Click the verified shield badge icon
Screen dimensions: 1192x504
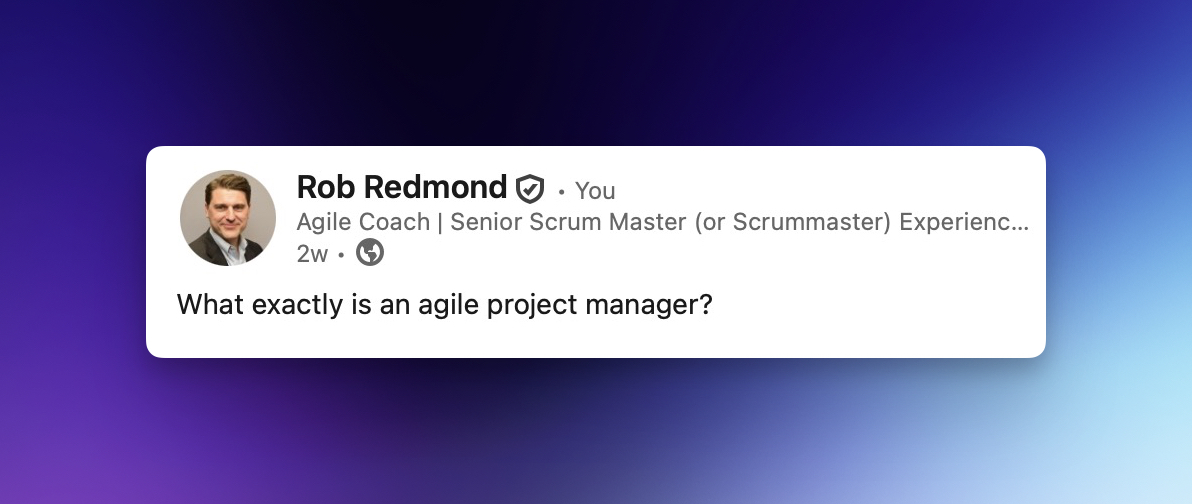[x=530, y=189]
